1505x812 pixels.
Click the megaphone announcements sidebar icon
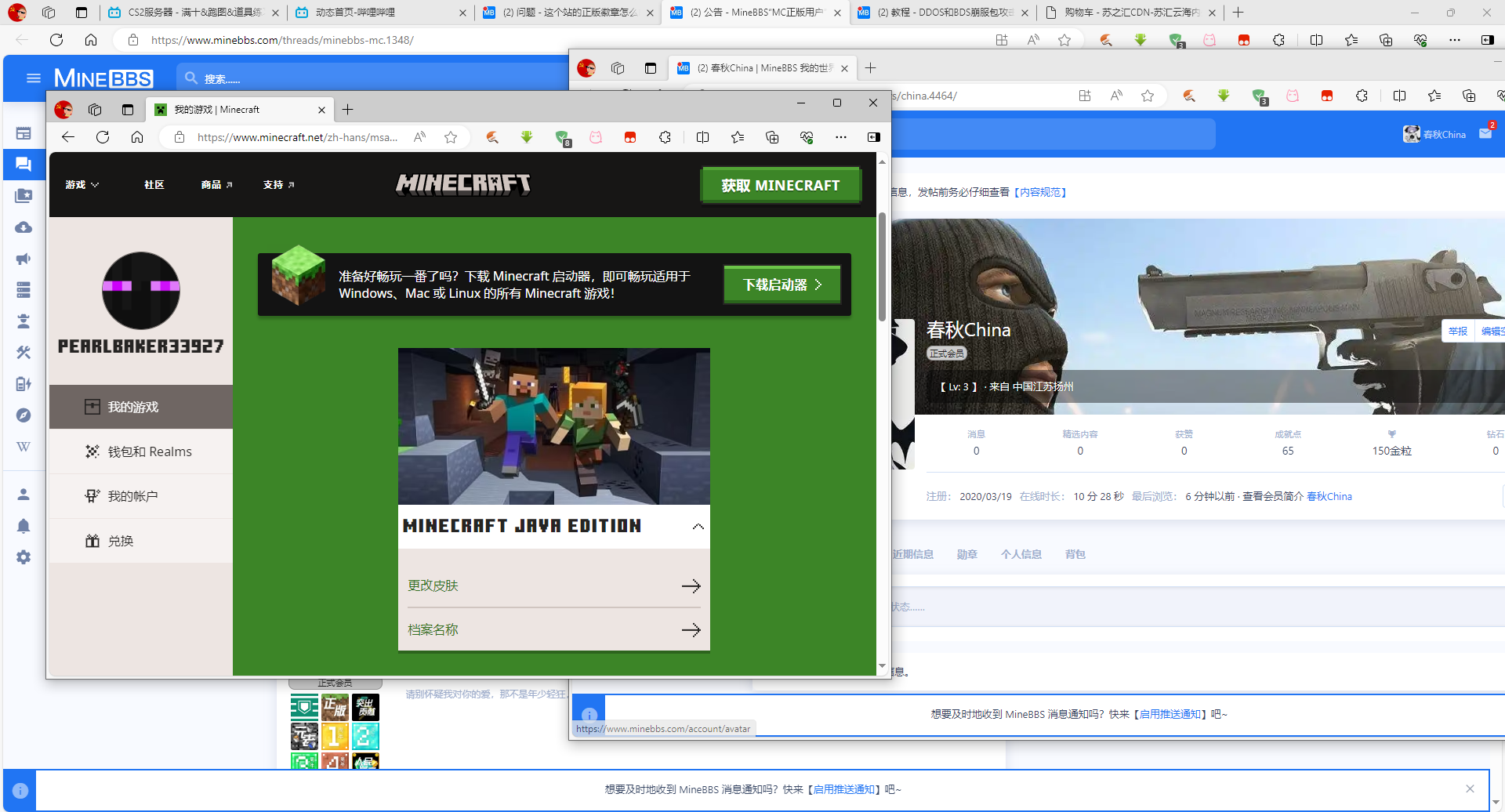[x=24, y=259]
